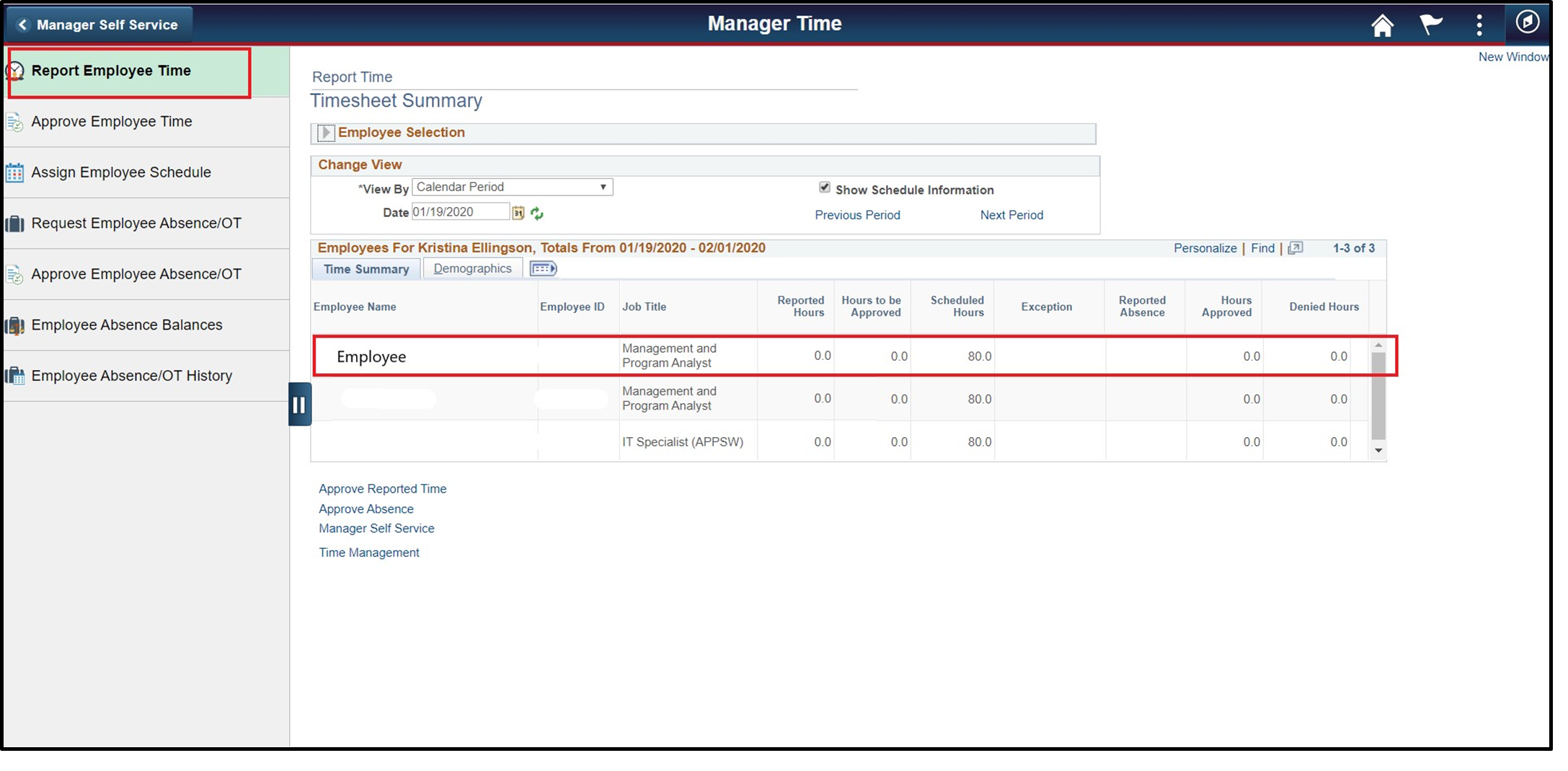Click the Report Employee Time clock icon
Screen dimensions: 1568x771
pyautogui.click(x=14, y=70)
